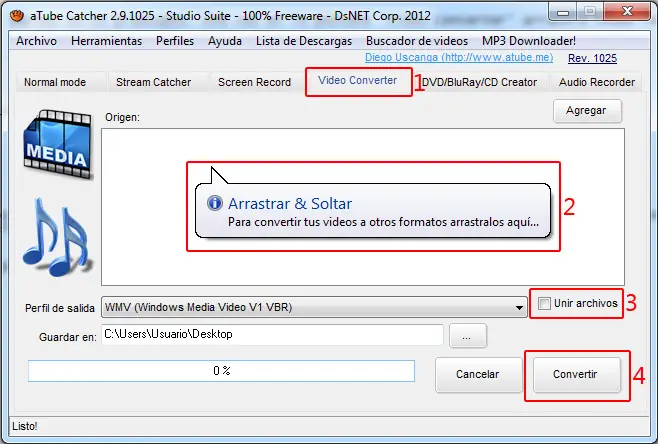Open the MP3 Downloader! menu
The height and width of the screenshot is (444, 658).
coord(529,41)
